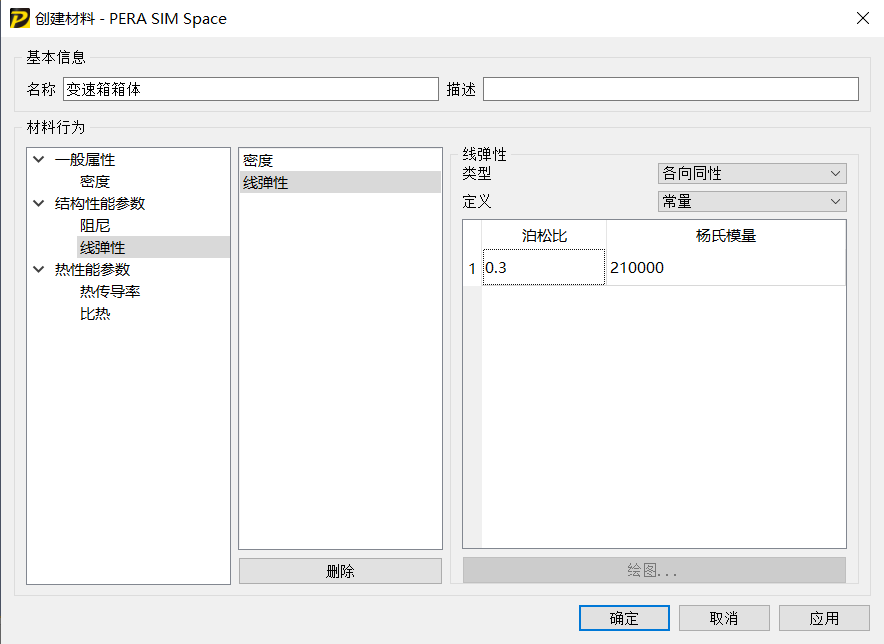Select 密度 under 一般属性
The width and height of the screenshot is (884, 644).
97,181
